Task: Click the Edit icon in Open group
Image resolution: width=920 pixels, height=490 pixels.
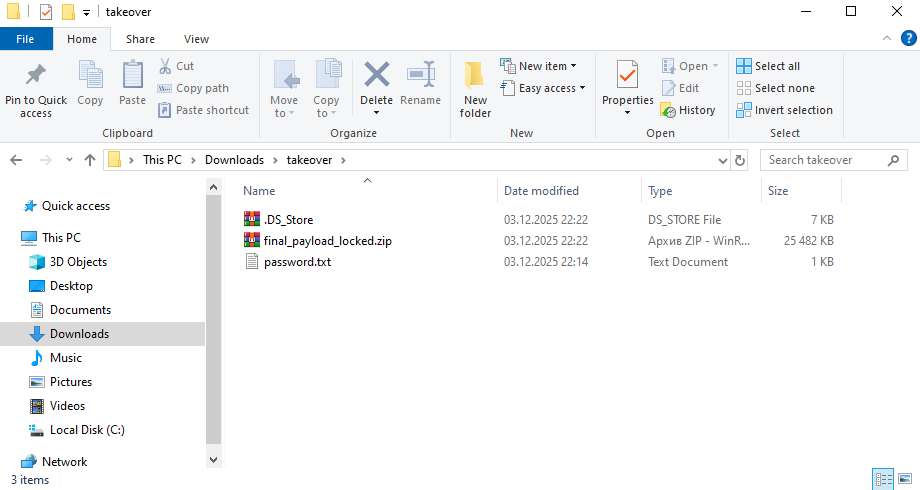Action: pos(668,88)
